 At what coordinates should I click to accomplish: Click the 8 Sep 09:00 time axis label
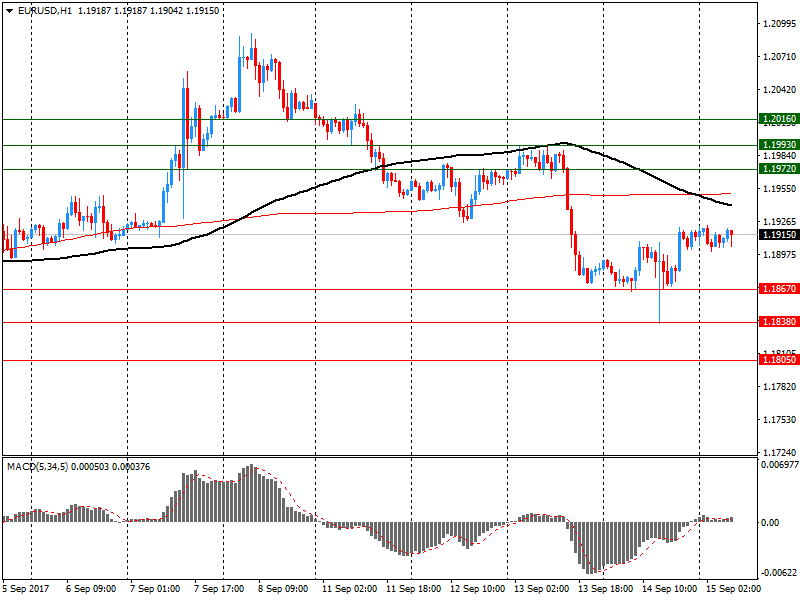coord(283,589)
